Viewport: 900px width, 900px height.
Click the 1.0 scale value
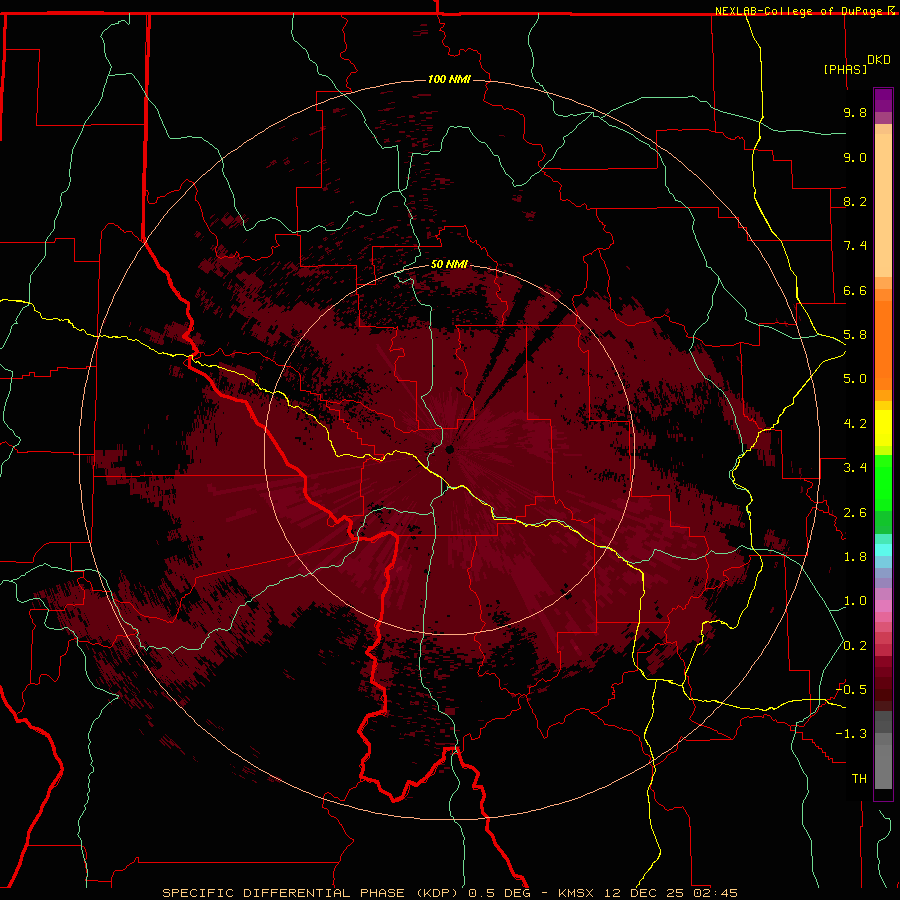(x=855, y=601)
